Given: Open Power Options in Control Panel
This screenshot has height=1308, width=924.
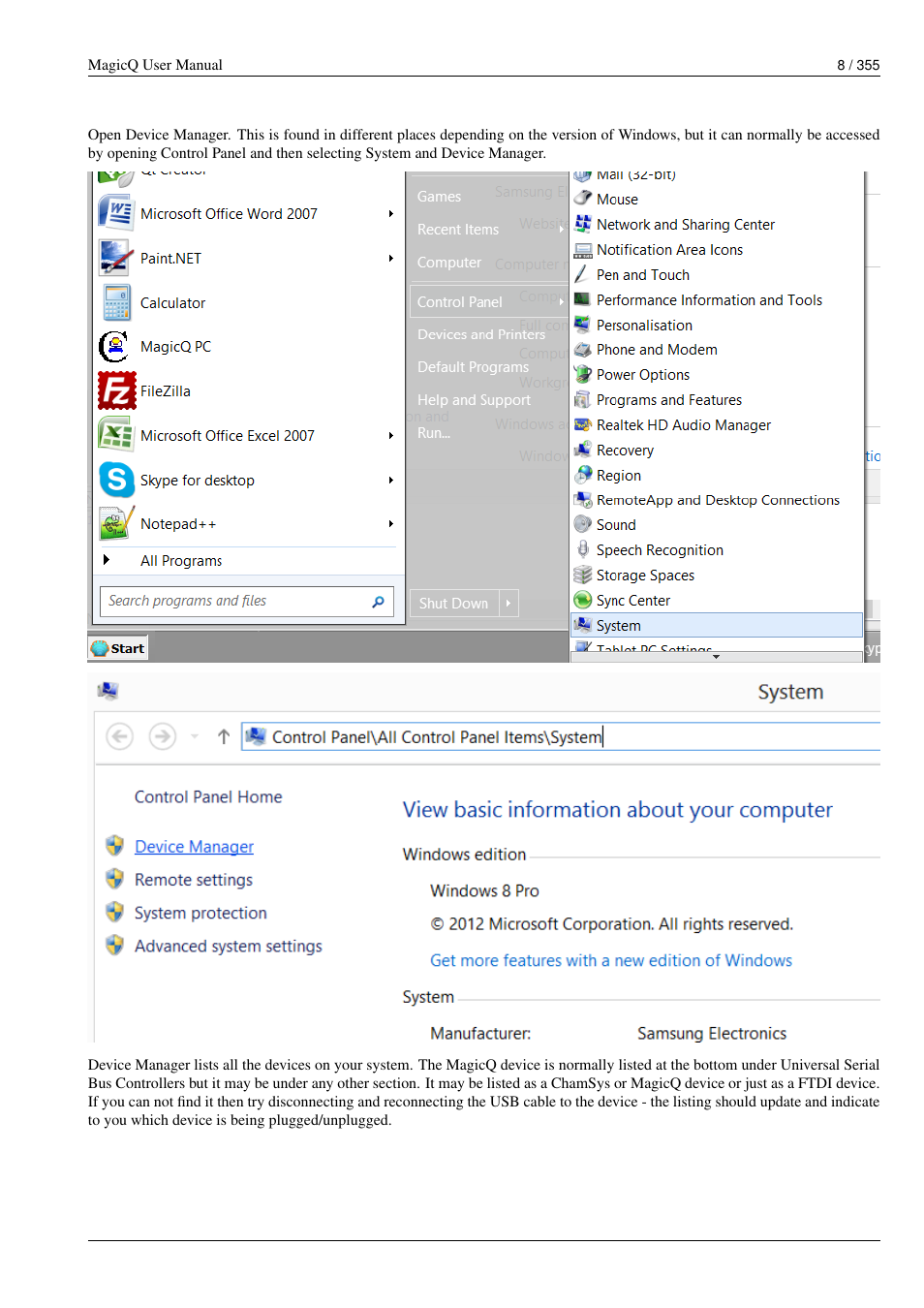Looking at the screenshot, I should point(642,374).
